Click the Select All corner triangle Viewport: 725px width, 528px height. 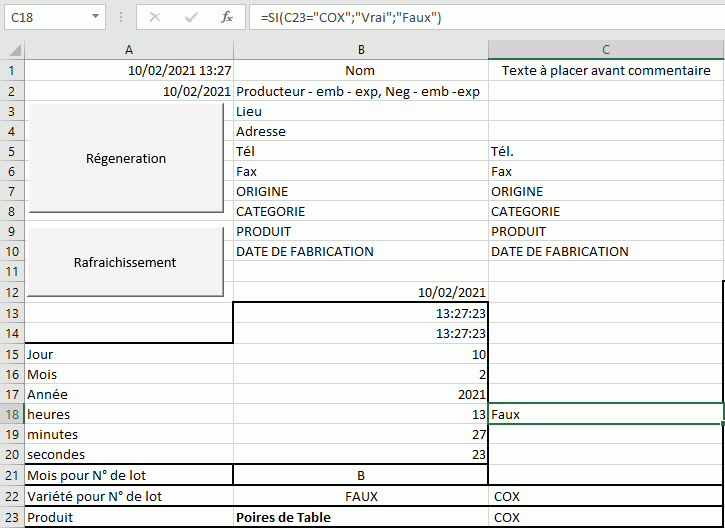13,50
